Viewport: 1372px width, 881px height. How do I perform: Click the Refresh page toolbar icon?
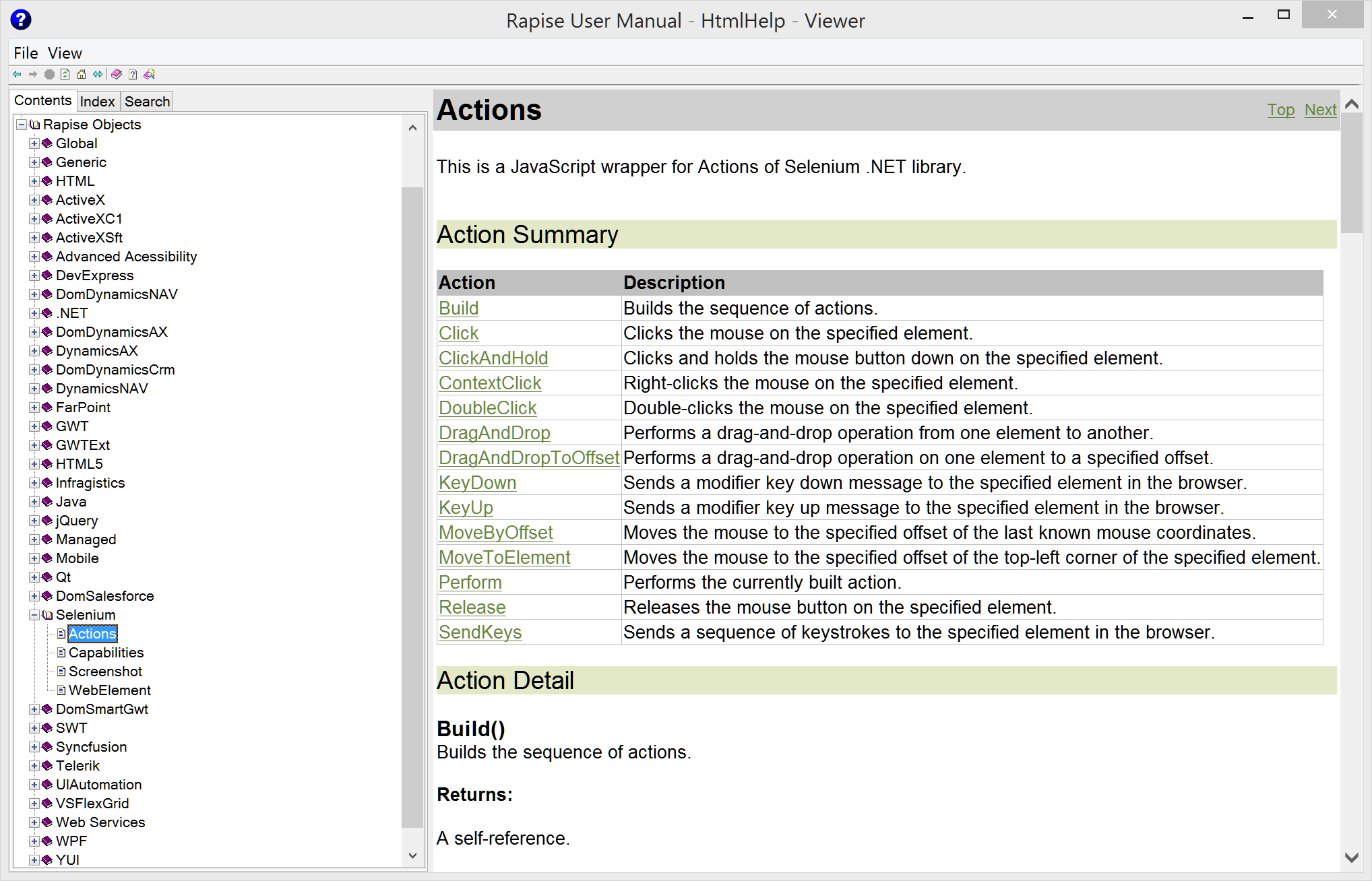pos(65,74)
